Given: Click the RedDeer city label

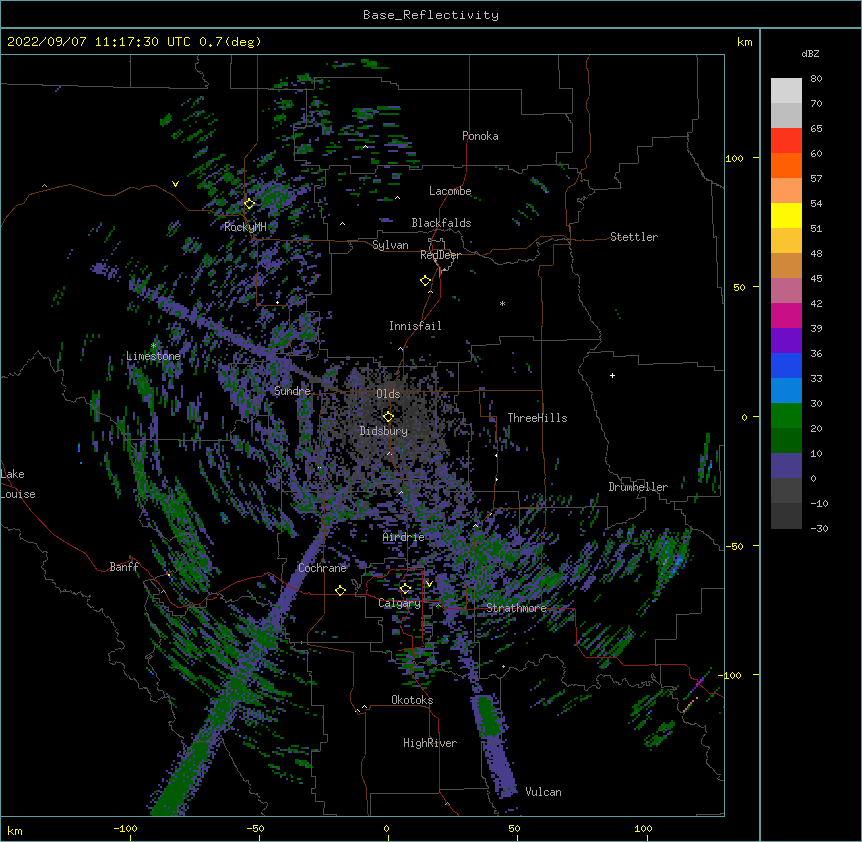Looking at the screenshot, I should 440,255.
